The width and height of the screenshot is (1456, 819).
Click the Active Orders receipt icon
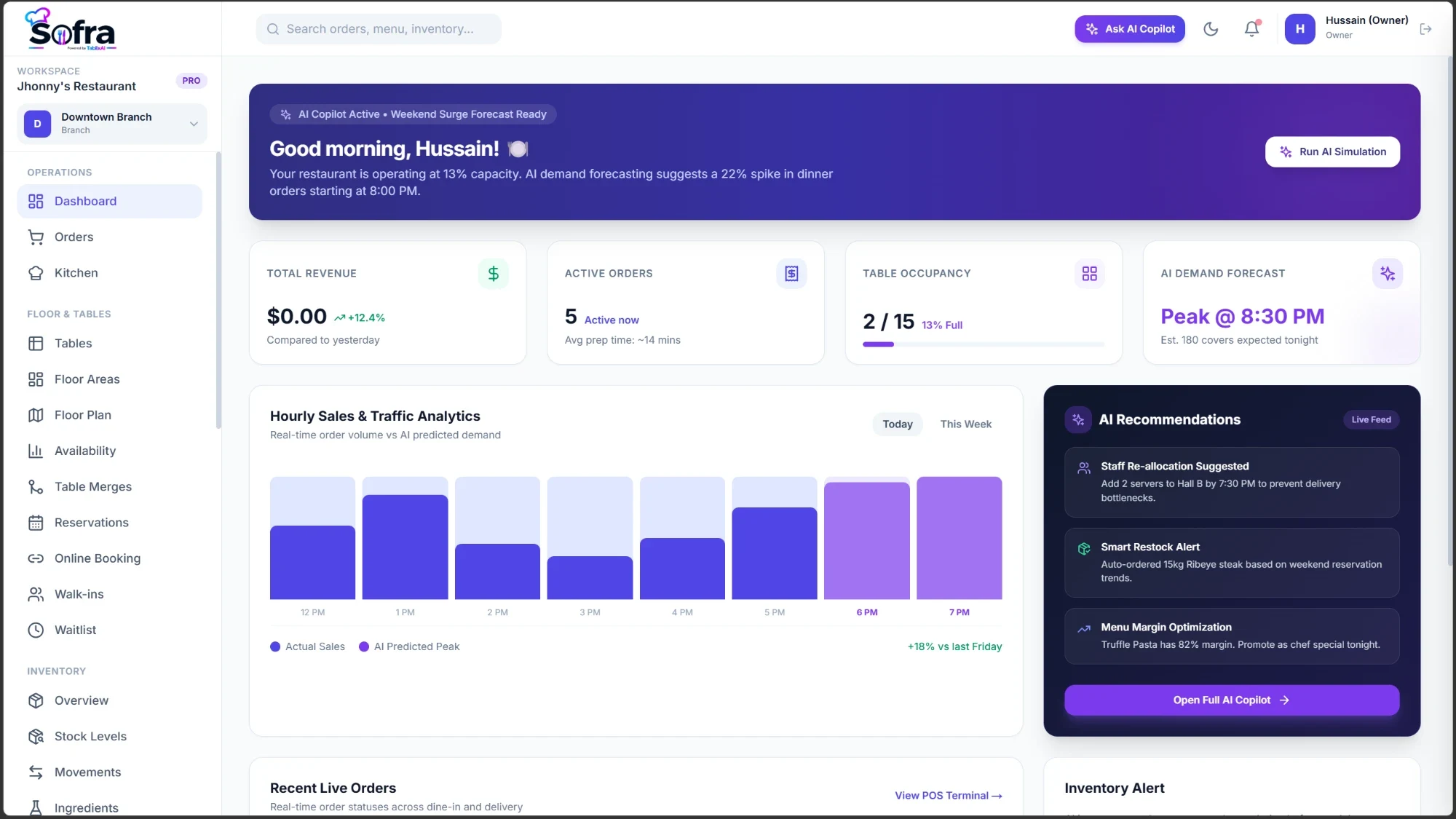(x=791, y=274)
